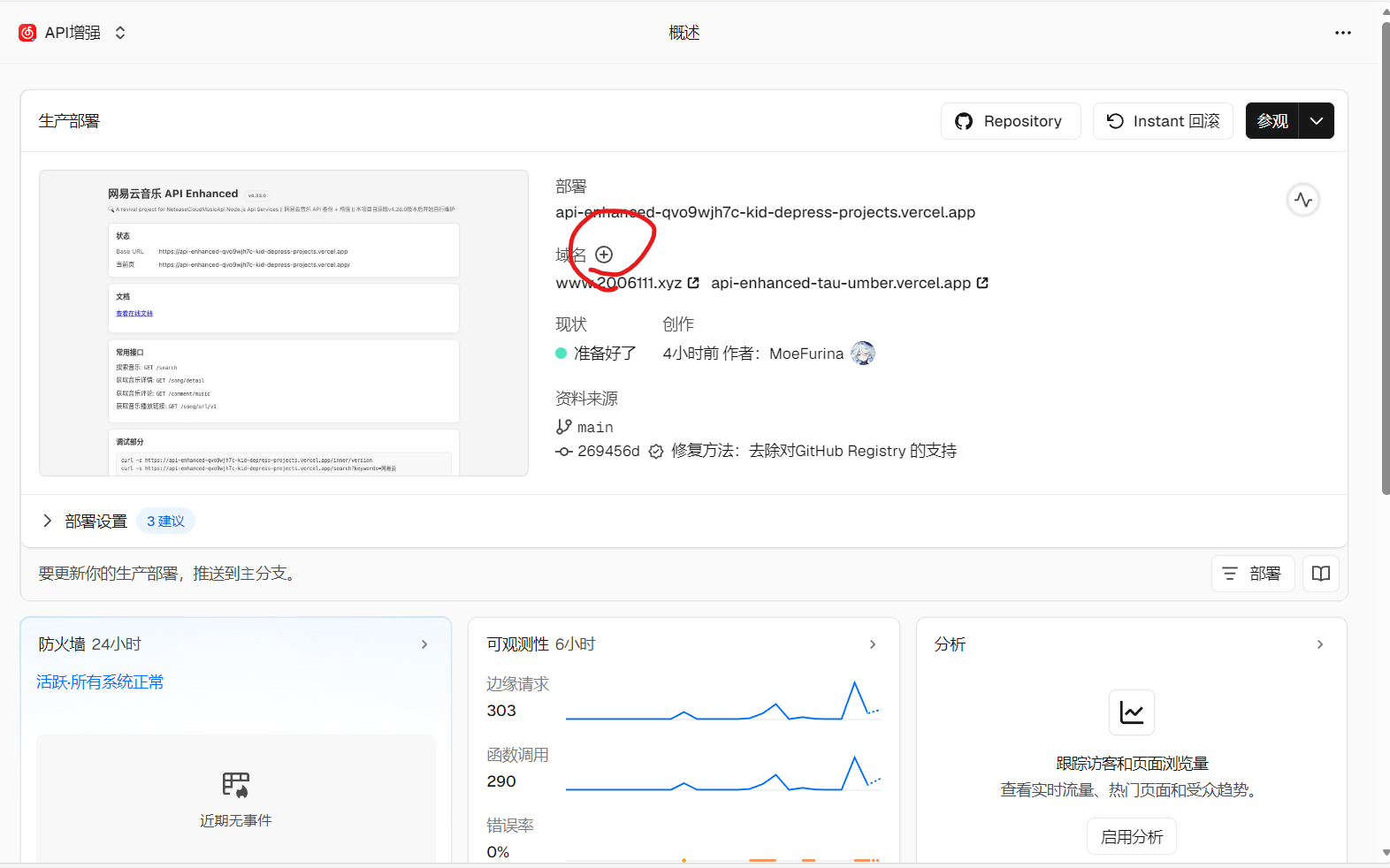1390x868 pixels.
Task: Click the red API增强 project logo
Action: [x=27, y=33]
